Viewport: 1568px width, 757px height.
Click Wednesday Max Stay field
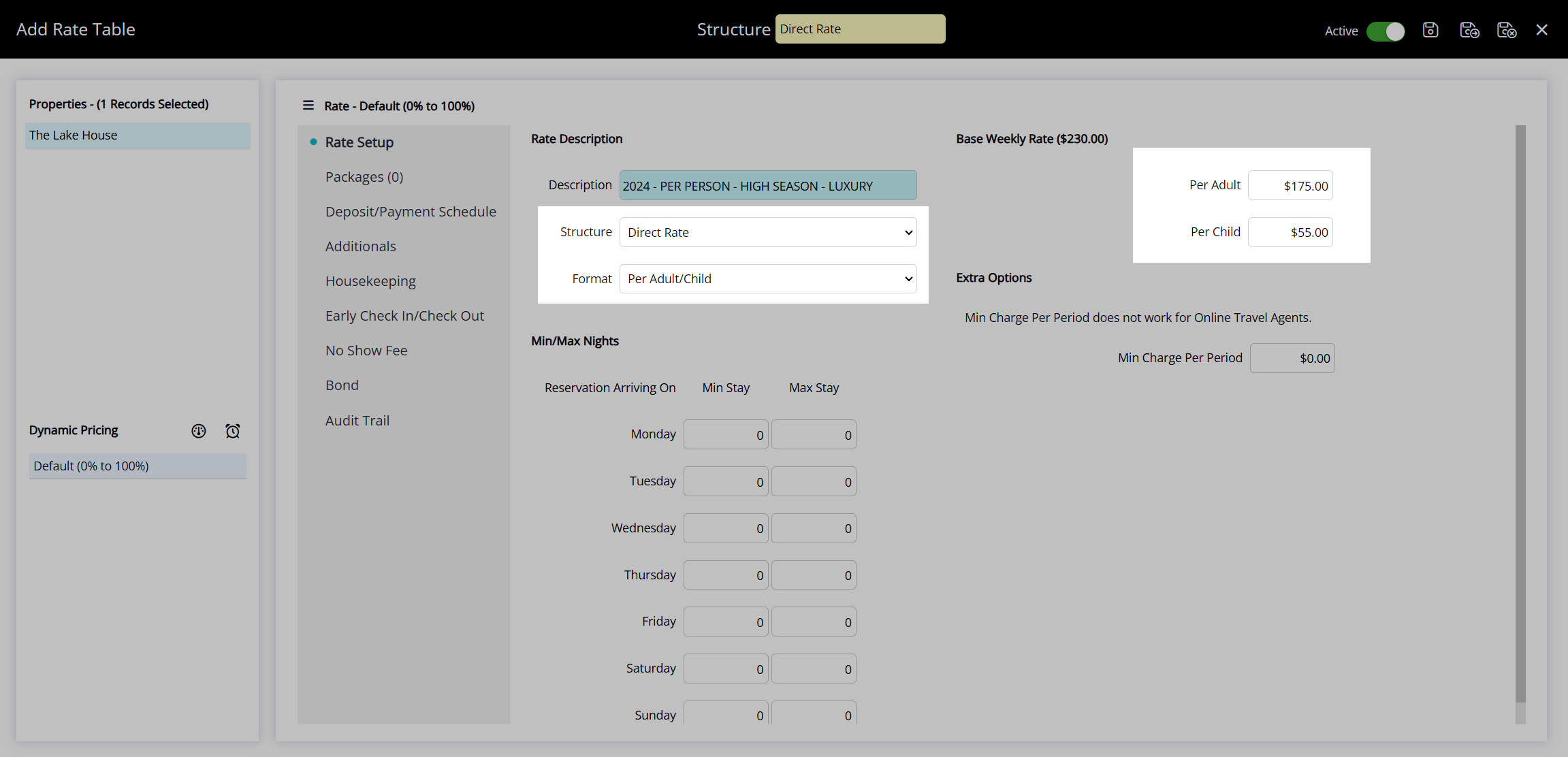point(814,528)
